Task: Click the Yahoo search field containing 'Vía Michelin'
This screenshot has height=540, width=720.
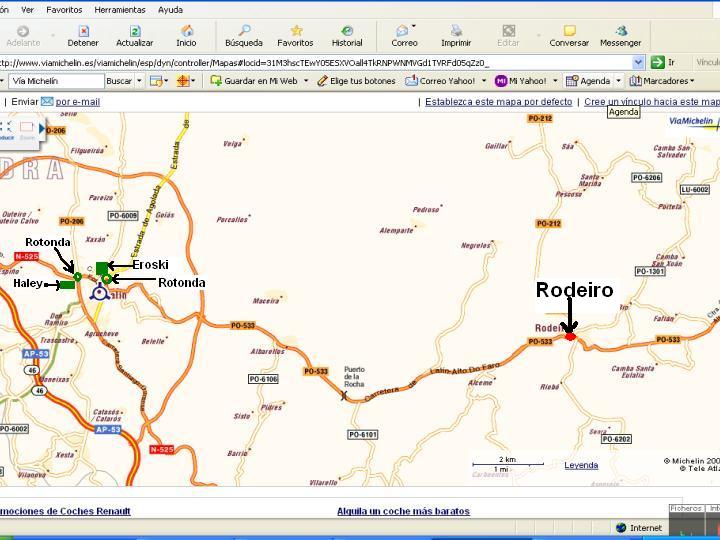Action: pyautogui.click(x=55, y=81)
